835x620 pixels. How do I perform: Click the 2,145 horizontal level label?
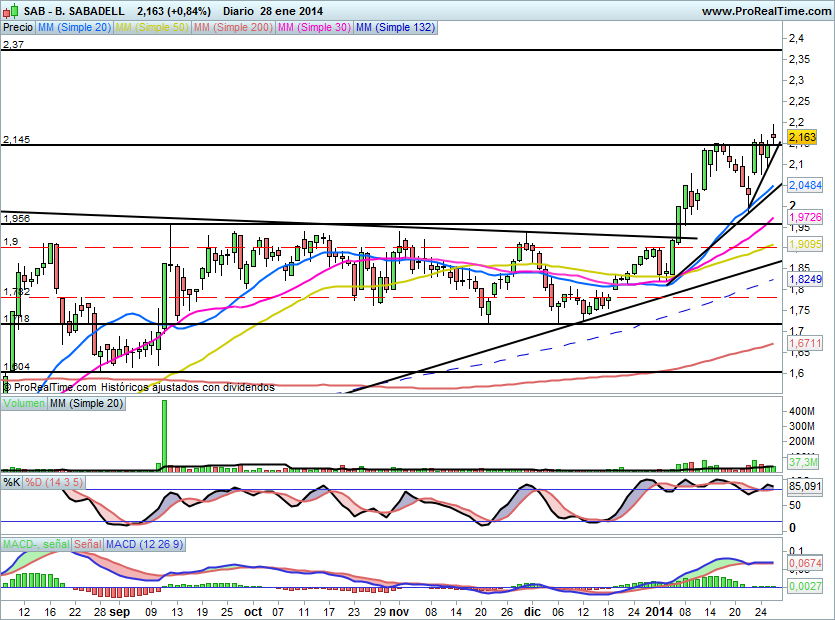[x=17, y=140]
